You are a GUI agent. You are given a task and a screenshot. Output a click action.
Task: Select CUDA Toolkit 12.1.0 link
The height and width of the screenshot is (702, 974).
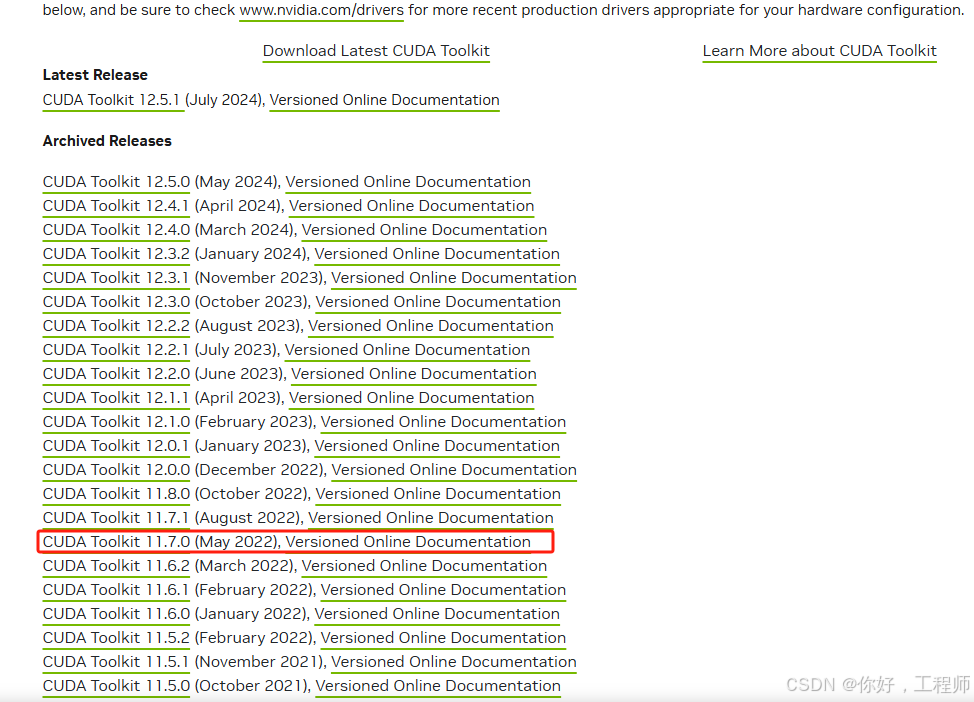(x=116, y=422)
